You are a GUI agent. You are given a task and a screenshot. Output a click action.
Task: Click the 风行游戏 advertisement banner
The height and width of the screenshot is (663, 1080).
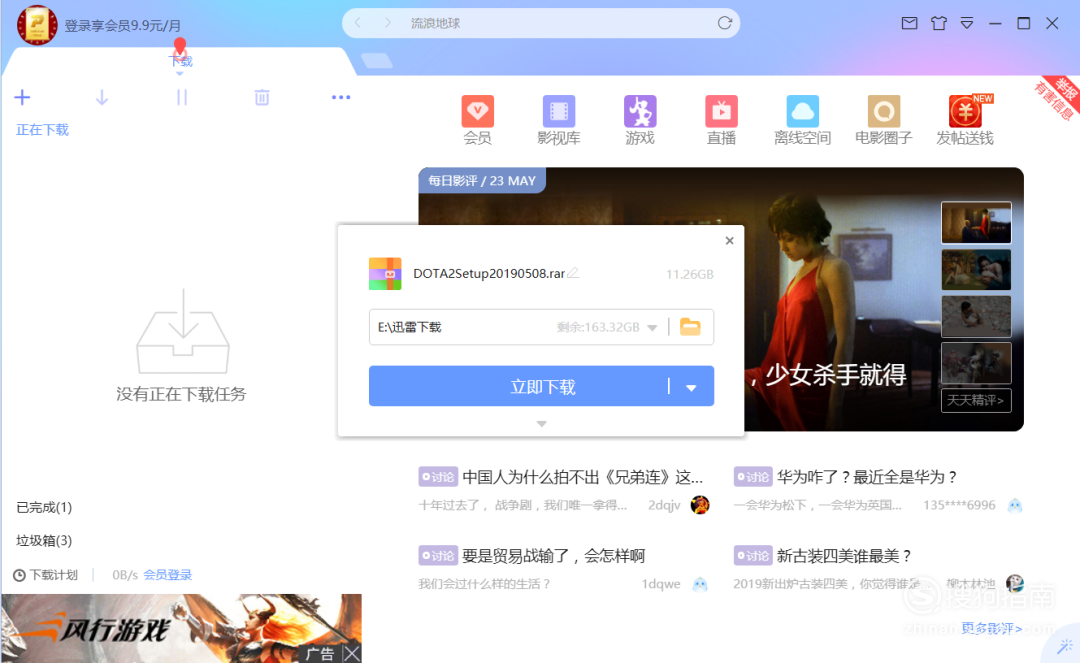181,628
